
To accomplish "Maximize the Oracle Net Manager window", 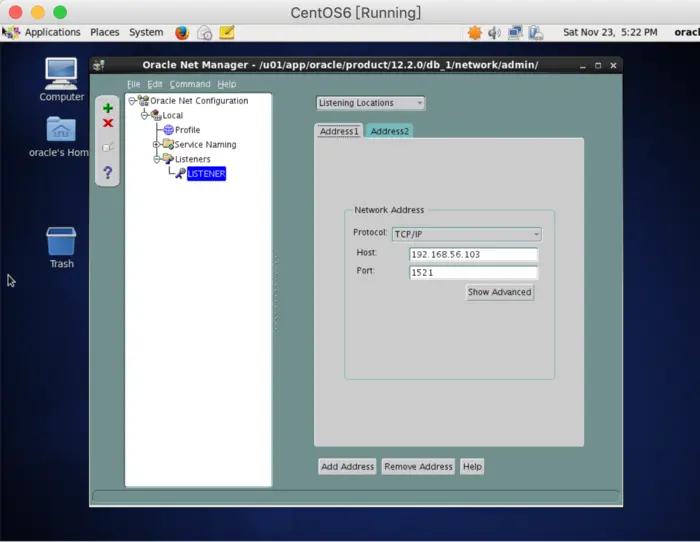I will click(x=598, y=66).
